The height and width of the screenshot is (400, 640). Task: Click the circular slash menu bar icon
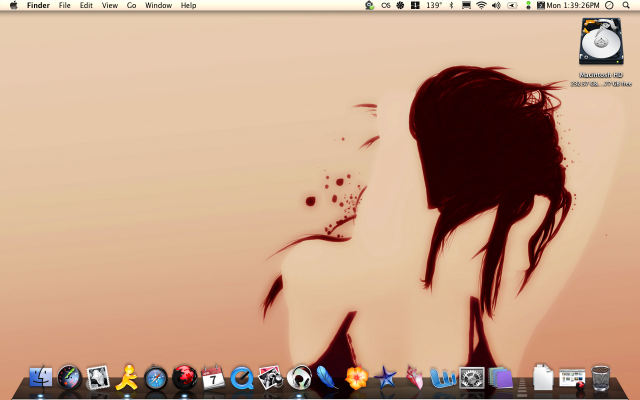(x=609, y=5)
